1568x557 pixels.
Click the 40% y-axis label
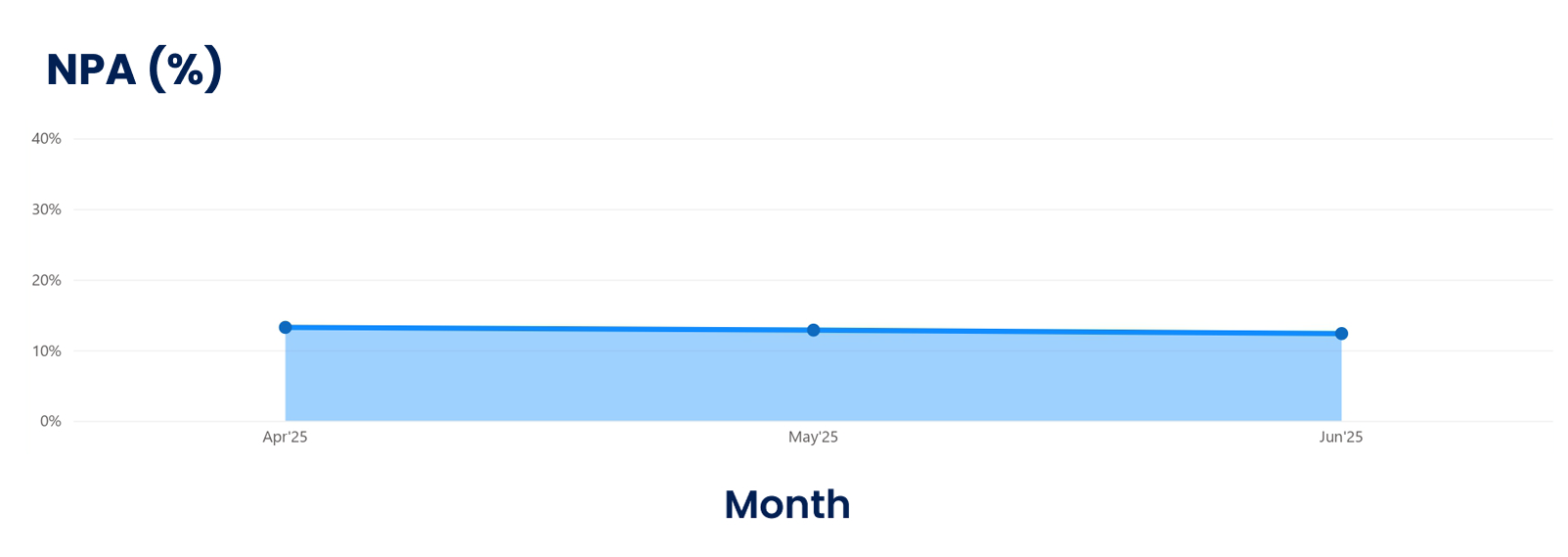point(46,139)
